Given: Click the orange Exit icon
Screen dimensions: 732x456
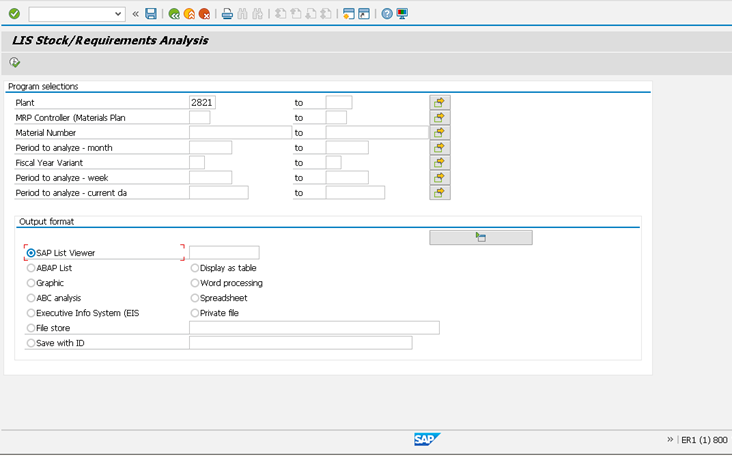Looking at the screenshot, I should [189, 14].
